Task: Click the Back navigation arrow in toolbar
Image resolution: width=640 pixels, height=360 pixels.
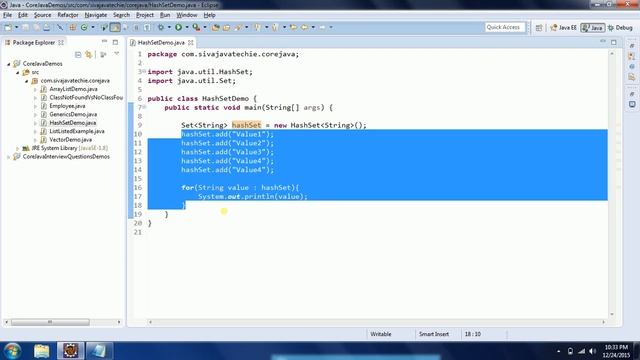Action: (x=304, y=27)
